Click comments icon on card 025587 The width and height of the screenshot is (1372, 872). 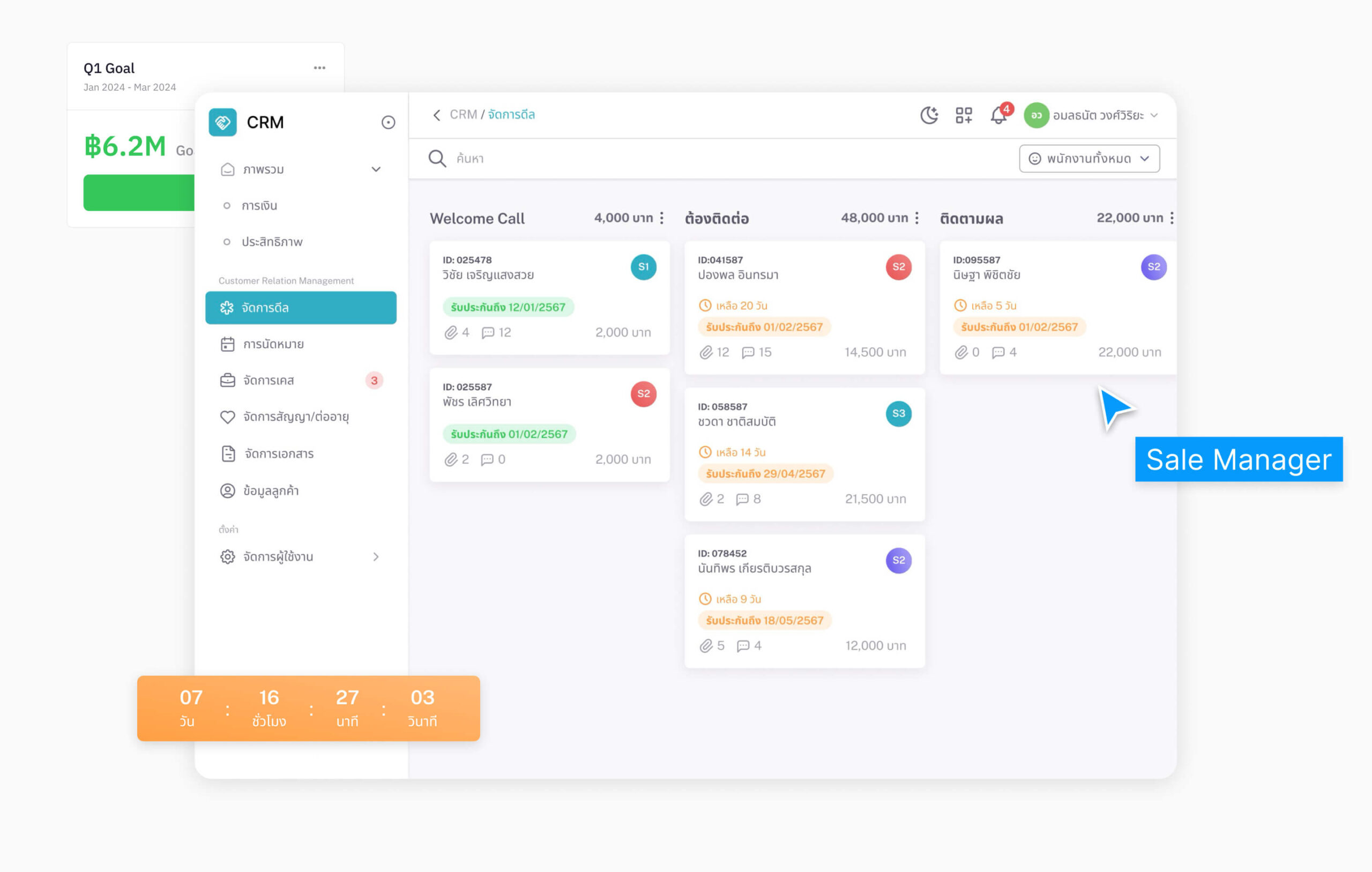(487, 459)
